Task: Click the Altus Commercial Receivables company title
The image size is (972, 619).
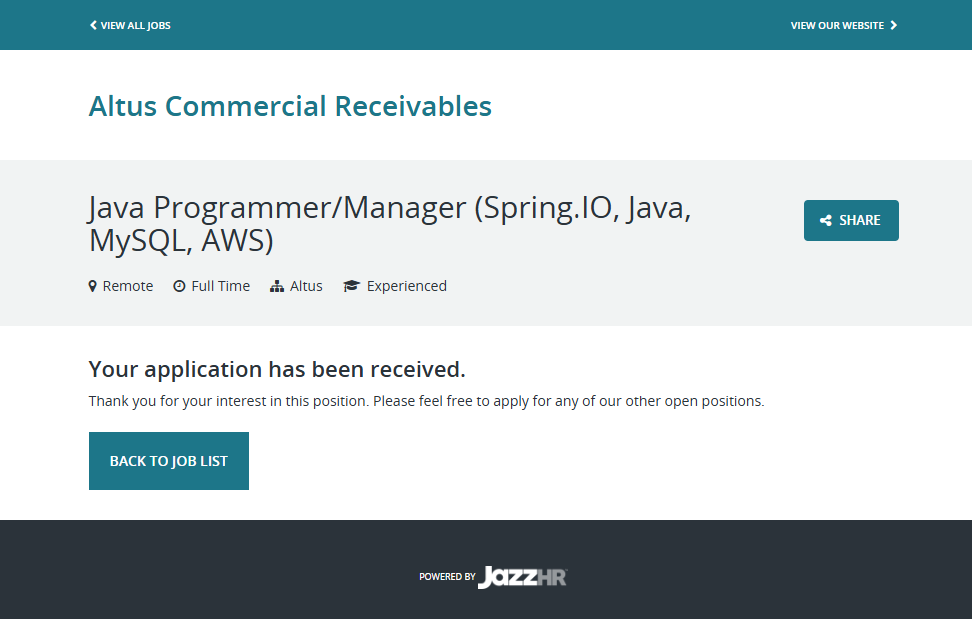Action: pyautogui.click(x=290, y=106)
